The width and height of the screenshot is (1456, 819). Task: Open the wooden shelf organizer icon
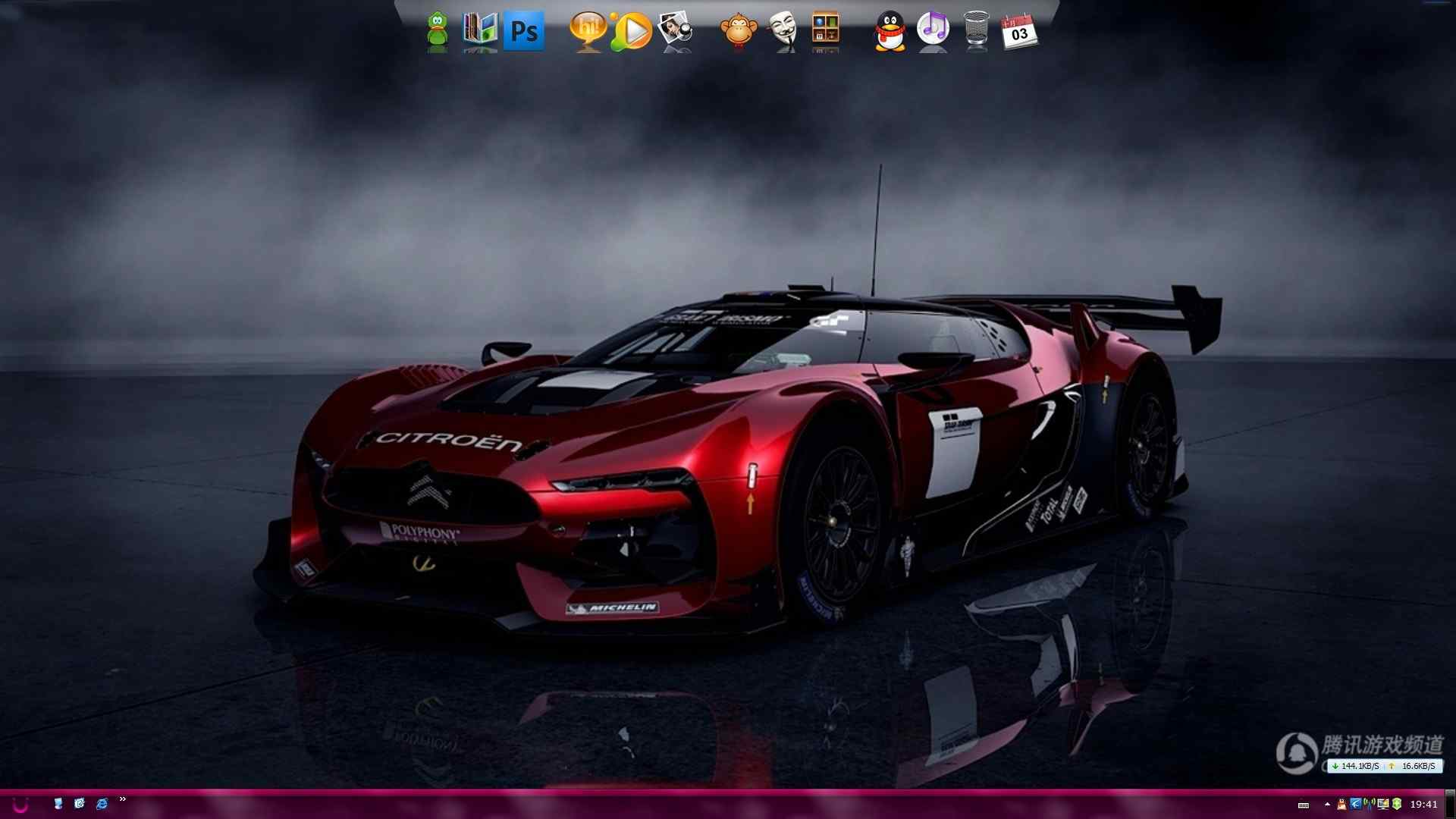(x=825, y=28)
